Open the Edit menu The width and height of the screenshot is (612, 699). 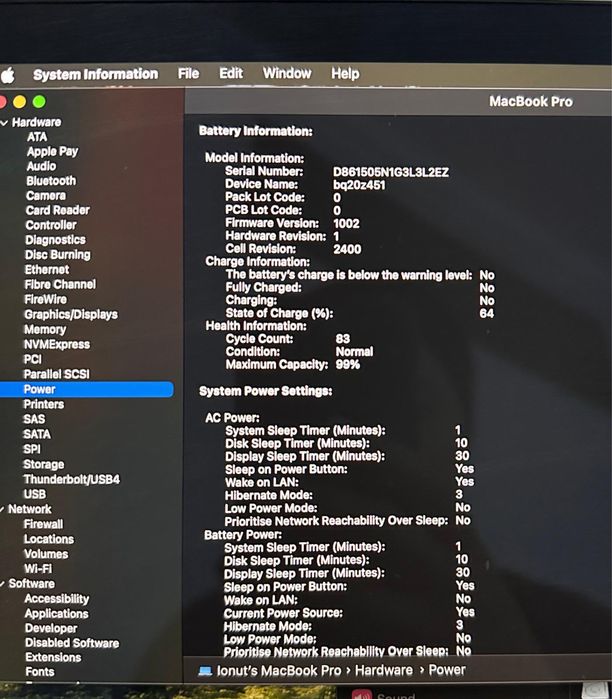[231, 73]
